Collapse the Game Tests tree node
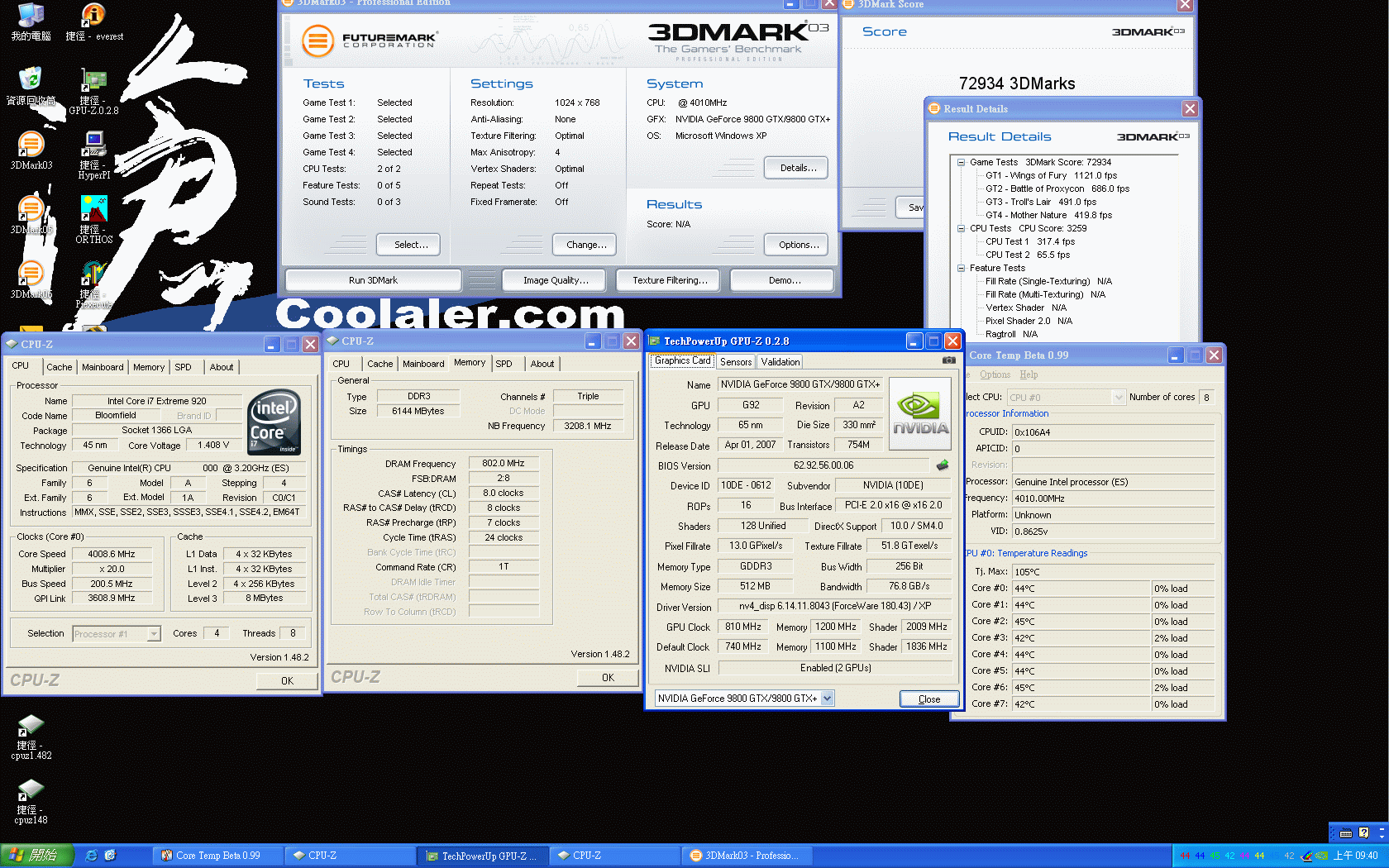1389x868 pixels. click(961, 162)
